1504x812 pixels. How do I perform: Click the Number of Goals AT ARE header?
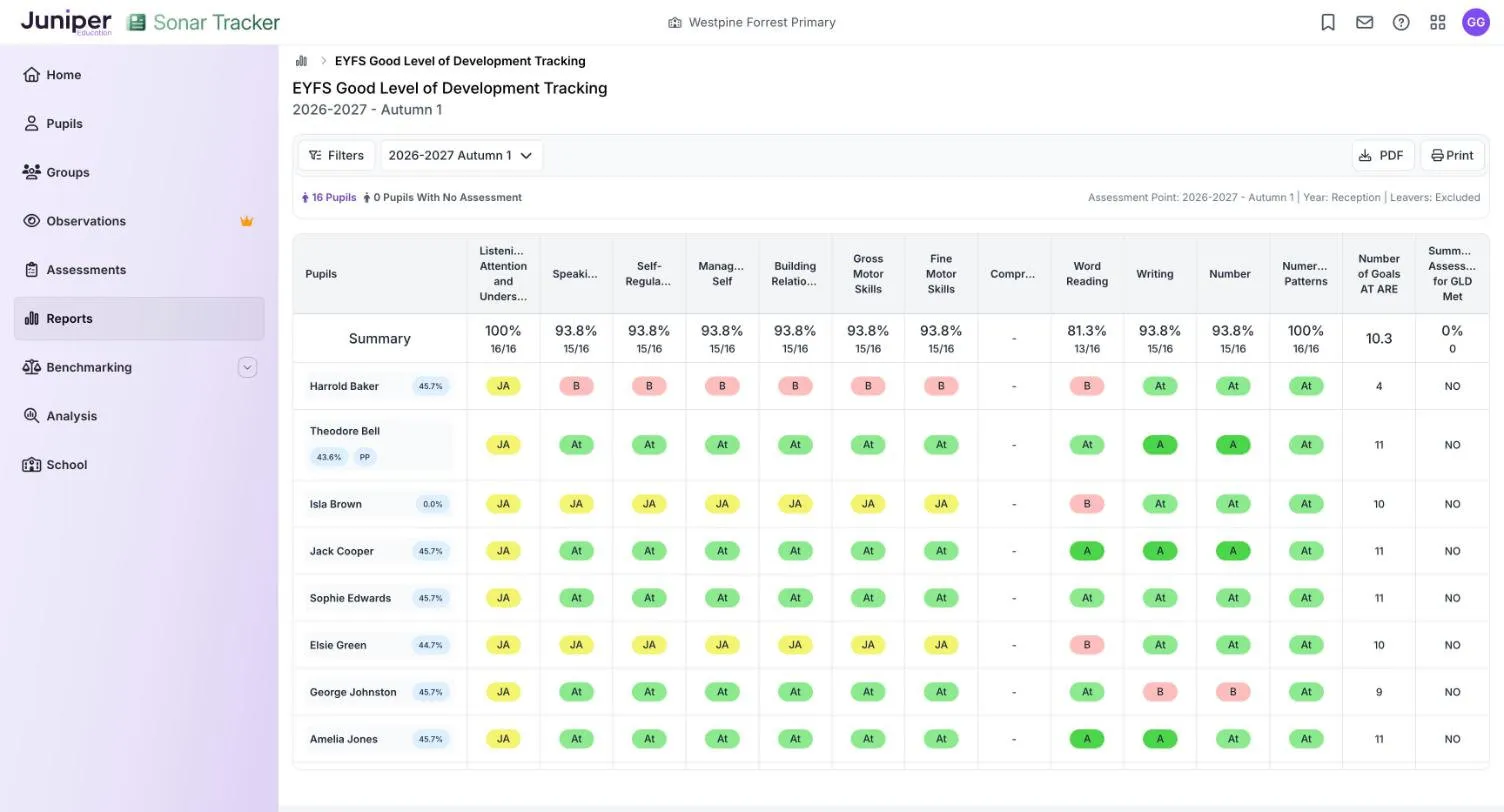1379,274
